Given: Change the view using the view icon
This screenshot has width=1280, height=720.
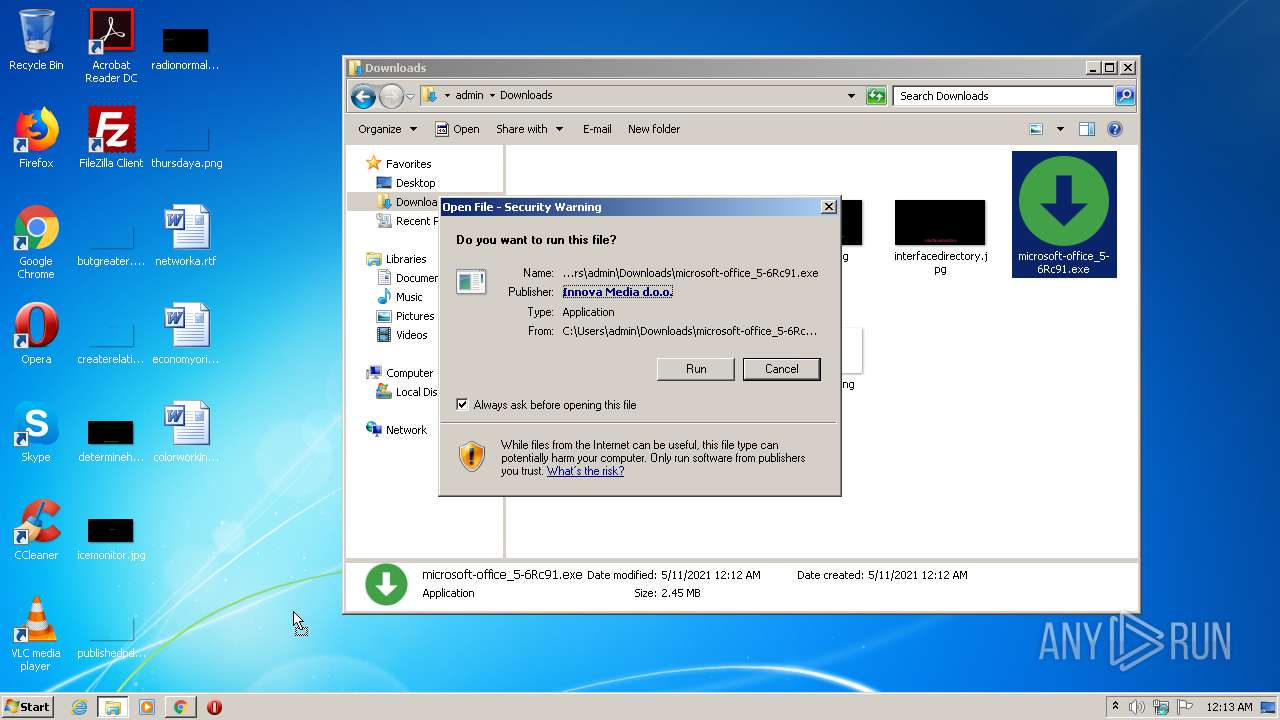Looking at the screenshot, I should click(x=1036, y=129).
